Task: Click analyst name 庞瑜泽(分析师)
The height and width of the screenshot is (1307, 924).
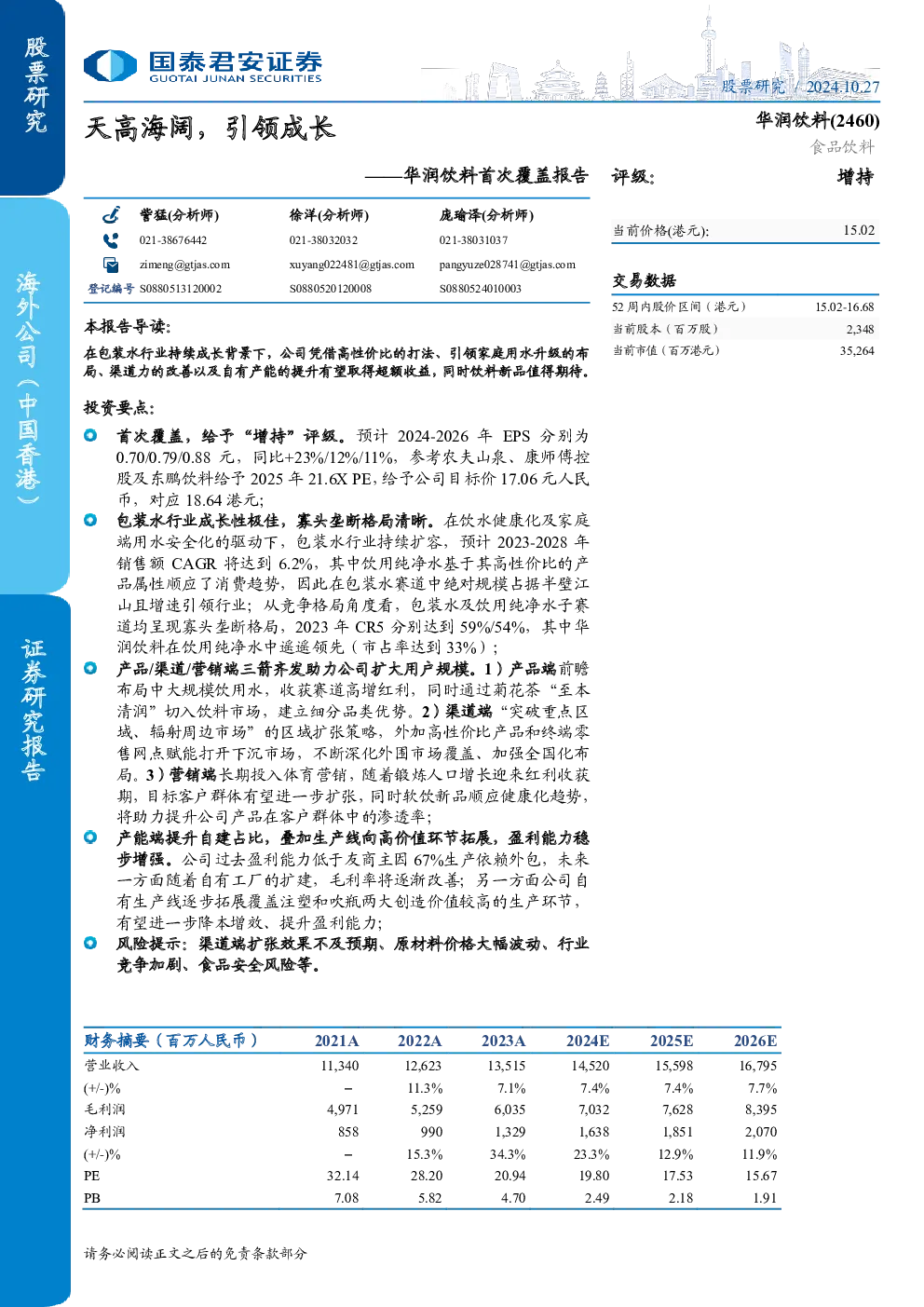Action: 486,214
